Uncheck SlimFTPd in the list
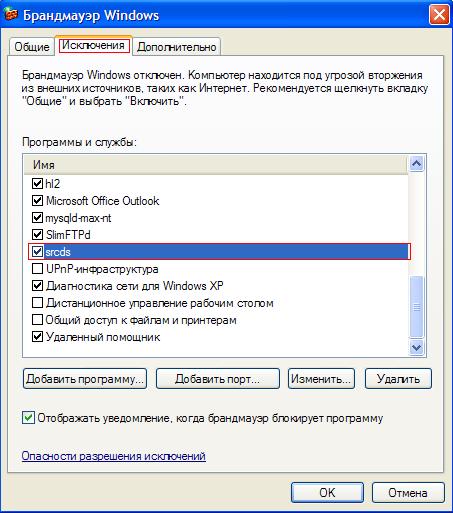453x513 pixels. coord(37,234)
